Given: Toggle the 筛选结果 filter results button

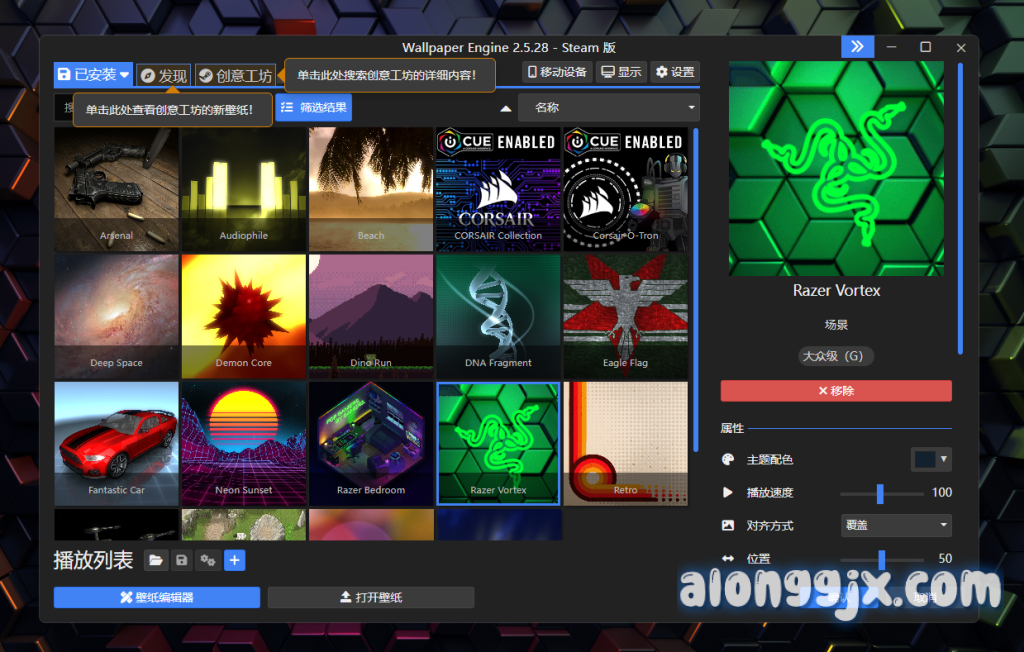Looking at the screenshot, I should coord(313,108).
